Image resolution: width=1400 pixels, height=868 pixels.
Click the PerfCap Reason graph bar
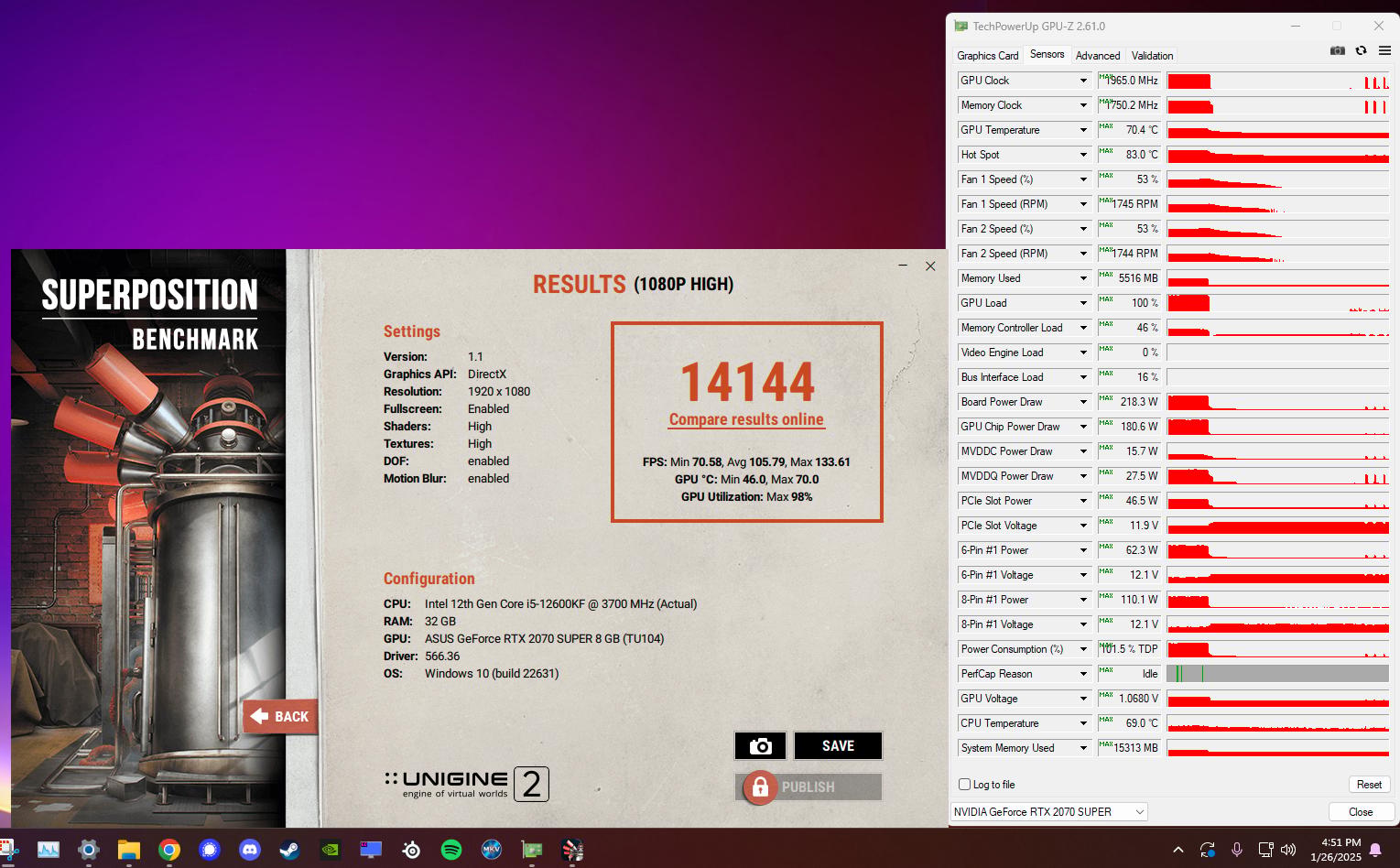(x=1278, y=674)
